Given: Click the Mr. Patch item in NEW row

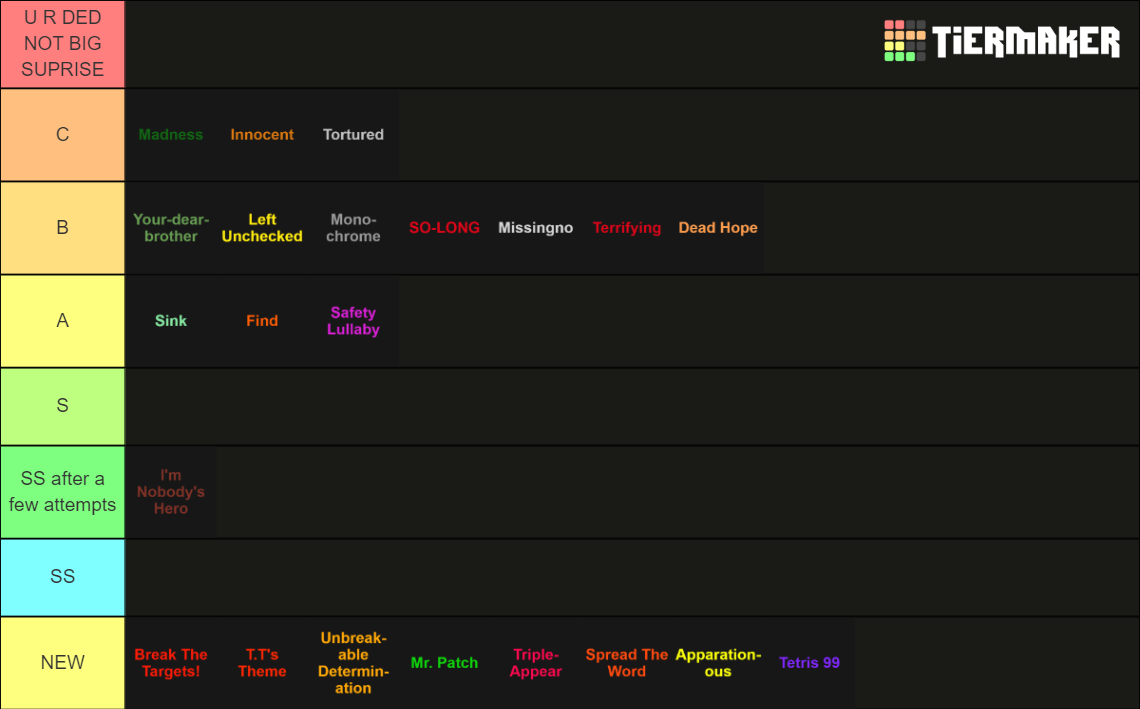Looking at the screenshot, I should coord(444,662).
